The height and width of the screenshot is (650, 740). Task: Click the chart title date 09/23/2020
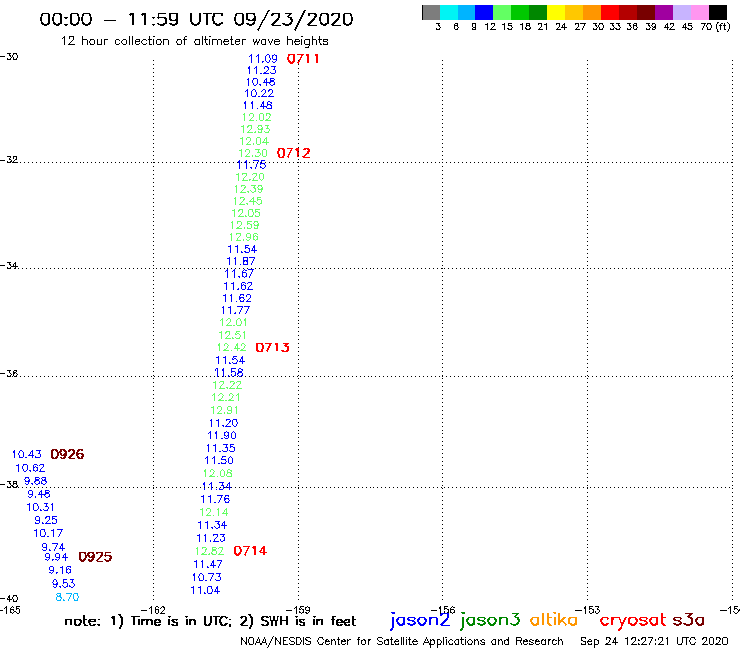[x=293, y=20]
